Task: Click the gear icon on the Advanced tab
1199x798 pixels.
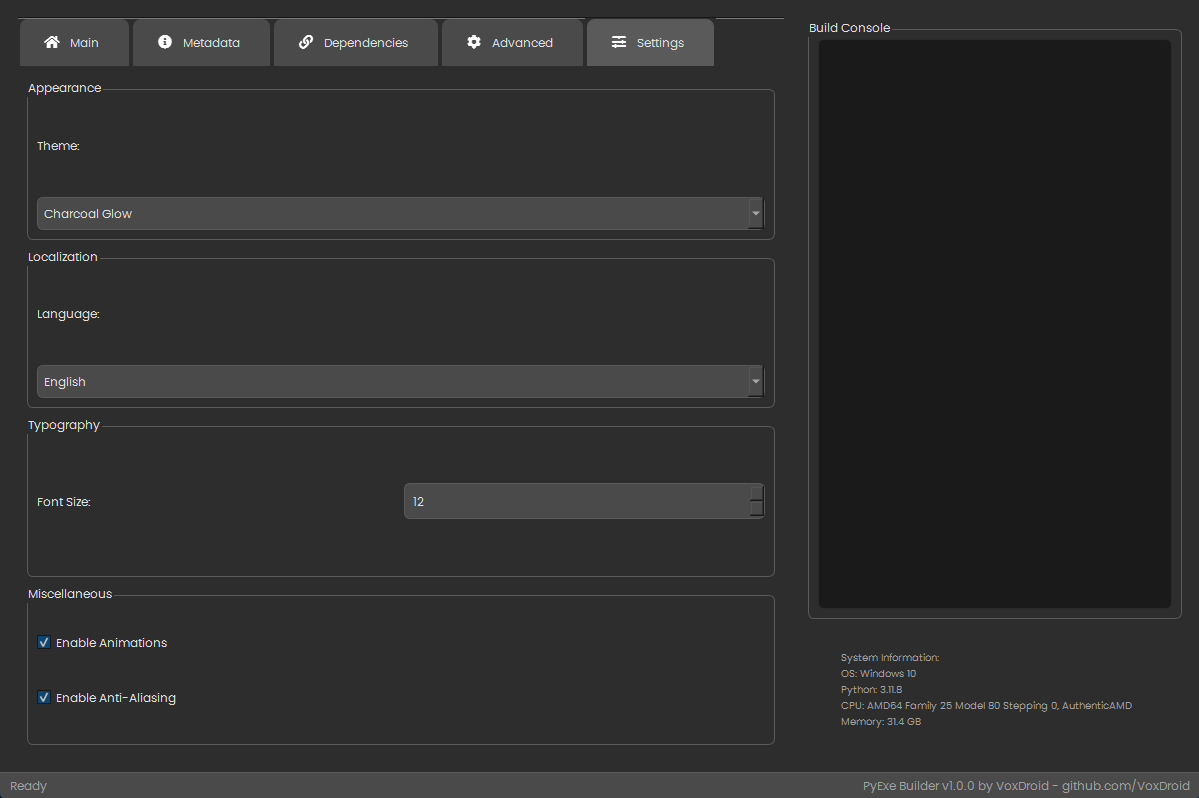Action: pyautogui.click(x=474, y=42)
